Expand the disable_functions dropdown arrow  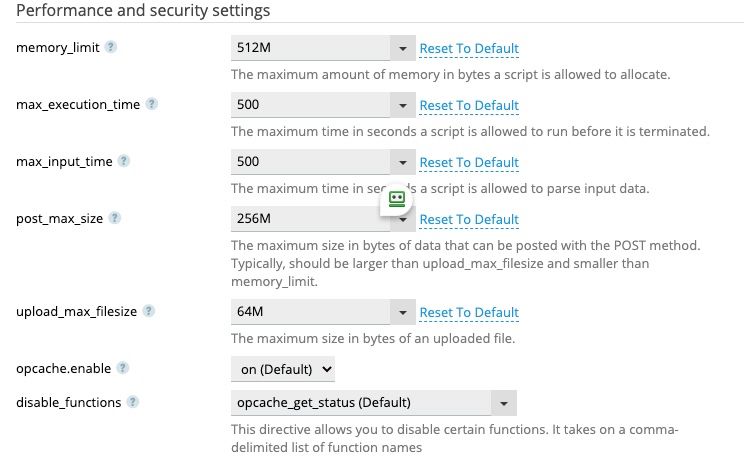pos(504,403)
